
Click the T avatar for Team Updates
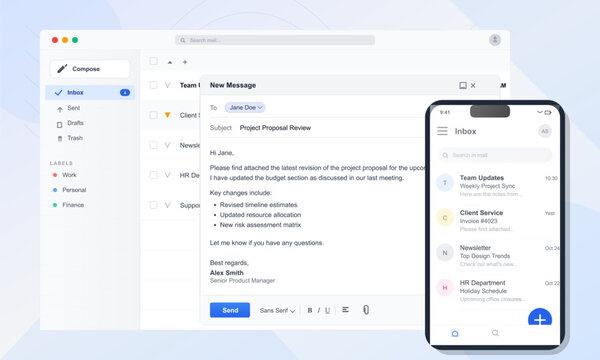tap(445, 183)
